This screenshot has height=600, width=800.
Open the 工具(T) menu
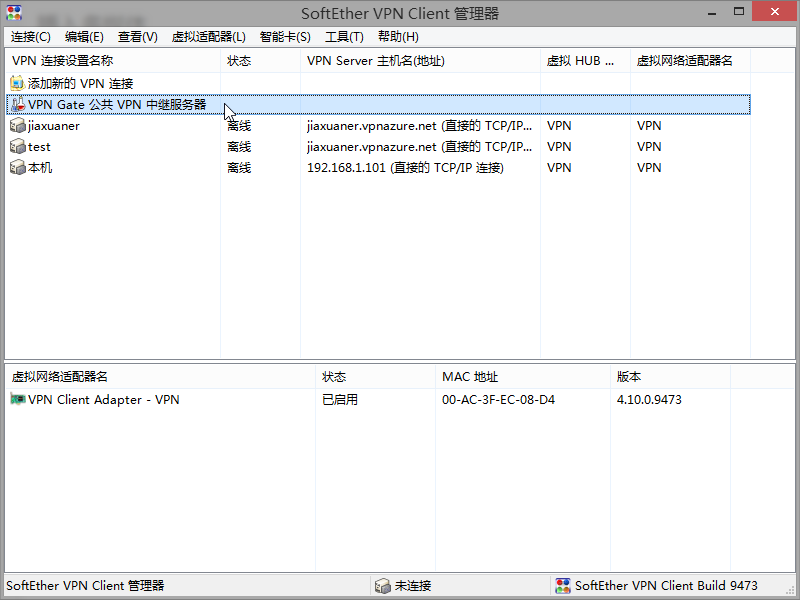click(x=344, y=36)
